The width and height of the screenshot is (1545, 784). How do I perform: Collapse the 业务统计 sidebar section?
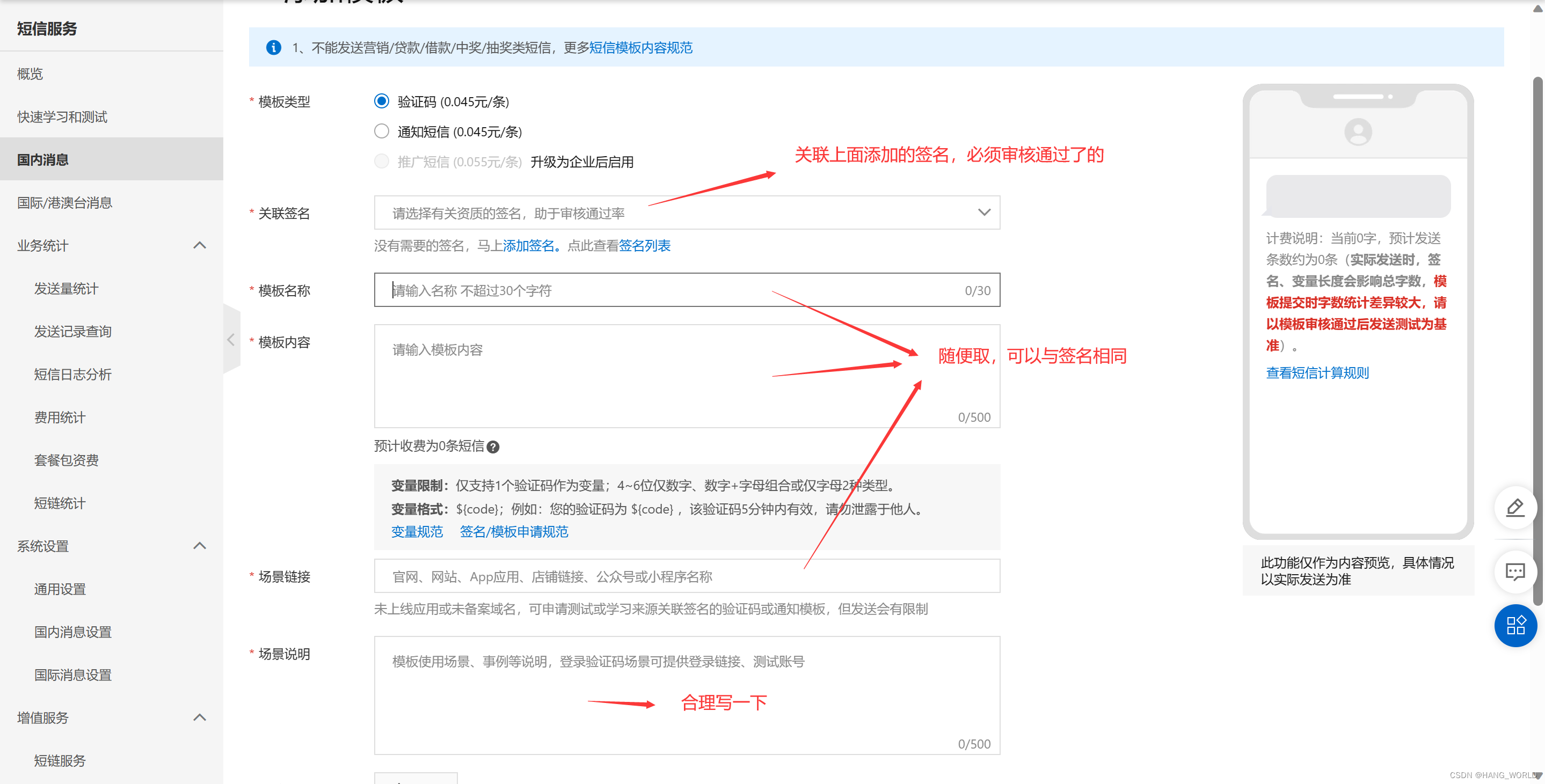tap(200, 245)
